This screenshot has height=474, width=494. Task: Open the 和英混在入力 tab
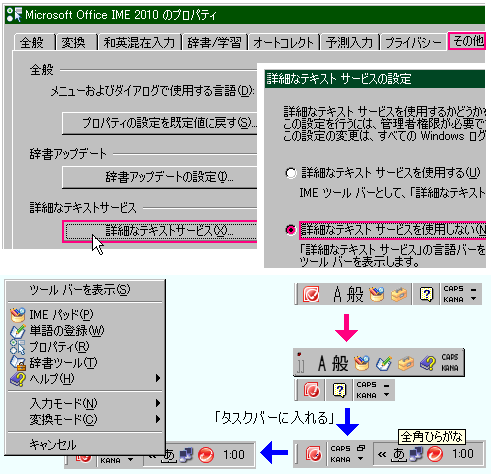click(139, 42)
